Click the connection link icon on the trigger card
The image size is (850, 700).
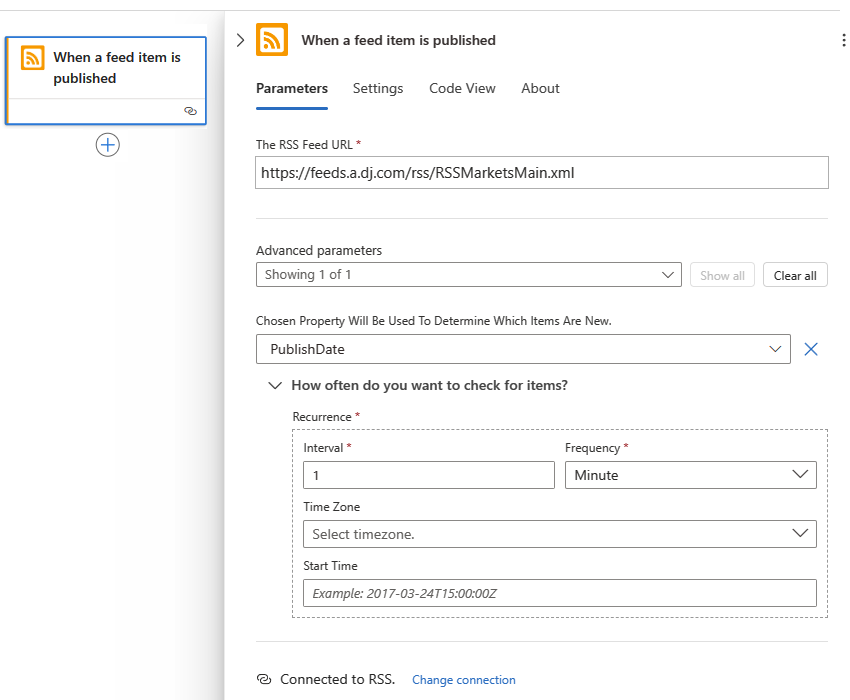pyautogui.click(x=190, y=111)
